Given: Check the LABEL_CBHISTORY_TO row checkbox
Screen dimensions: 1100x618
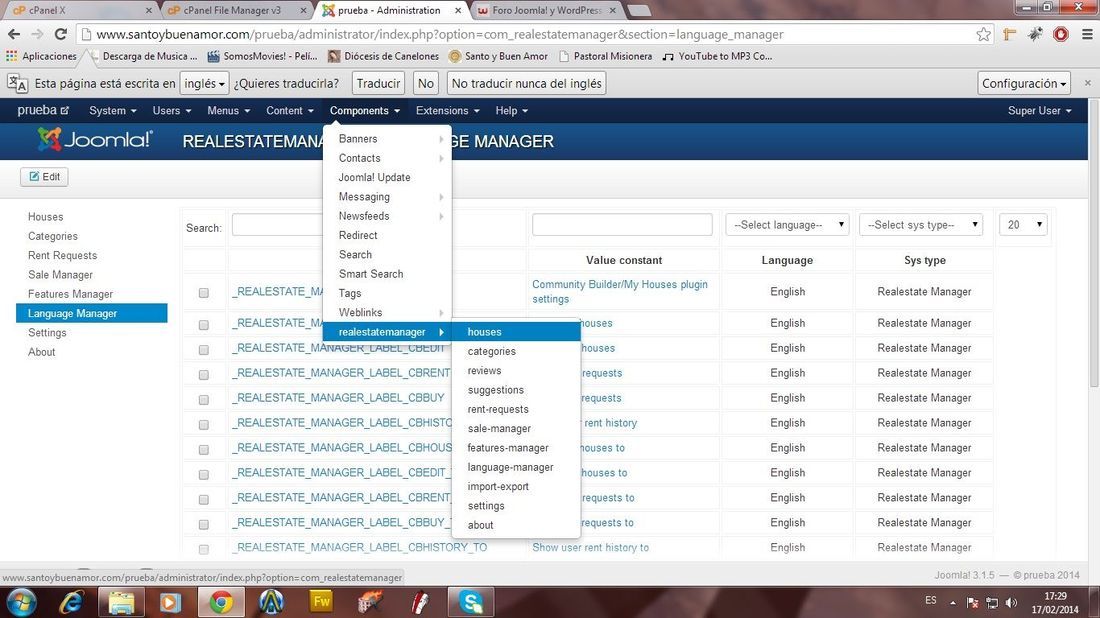Looking at the screenshot, I should (203, 549).
